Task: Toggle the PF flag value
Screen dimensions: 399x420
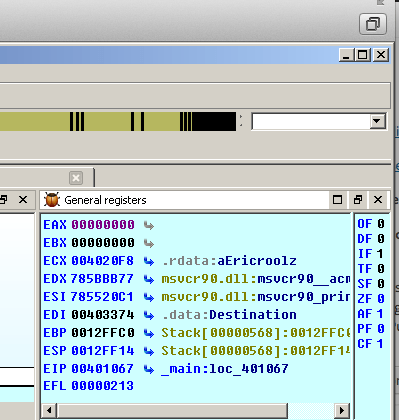Action: click(381, 329)
